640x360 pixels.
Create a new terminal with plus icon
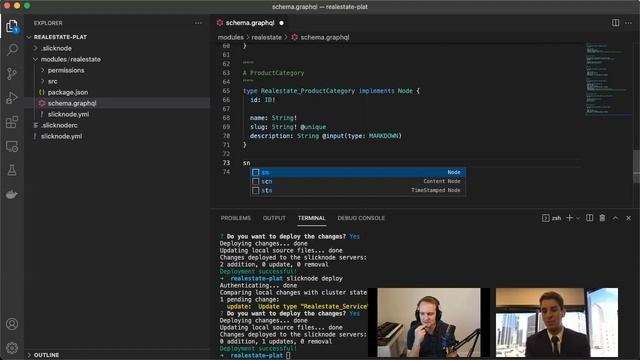pyautogui.click(x=569, y=218)
